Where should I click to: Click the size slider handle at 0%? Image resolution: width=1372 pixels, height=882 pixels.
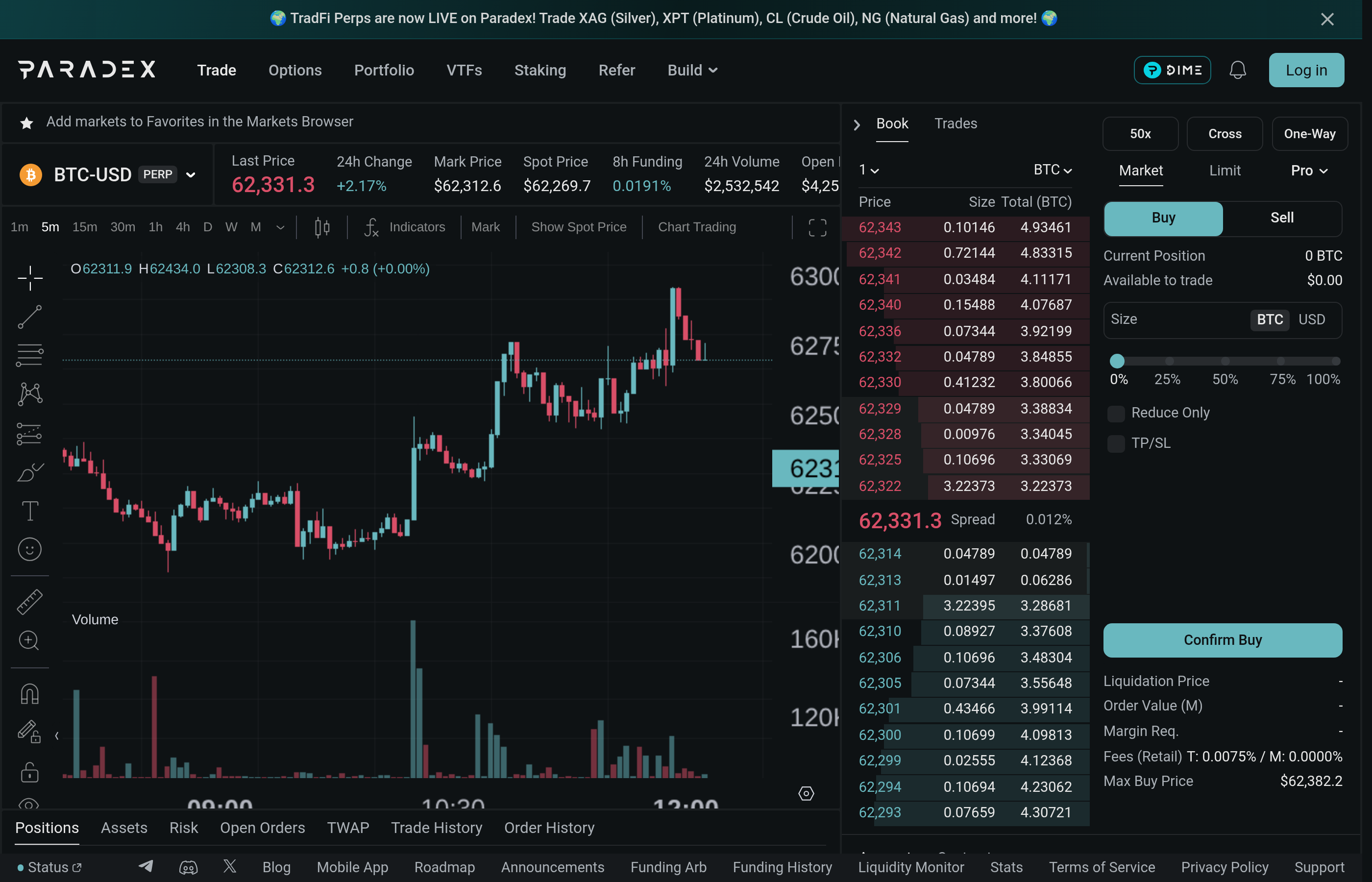coord(1117,362)
